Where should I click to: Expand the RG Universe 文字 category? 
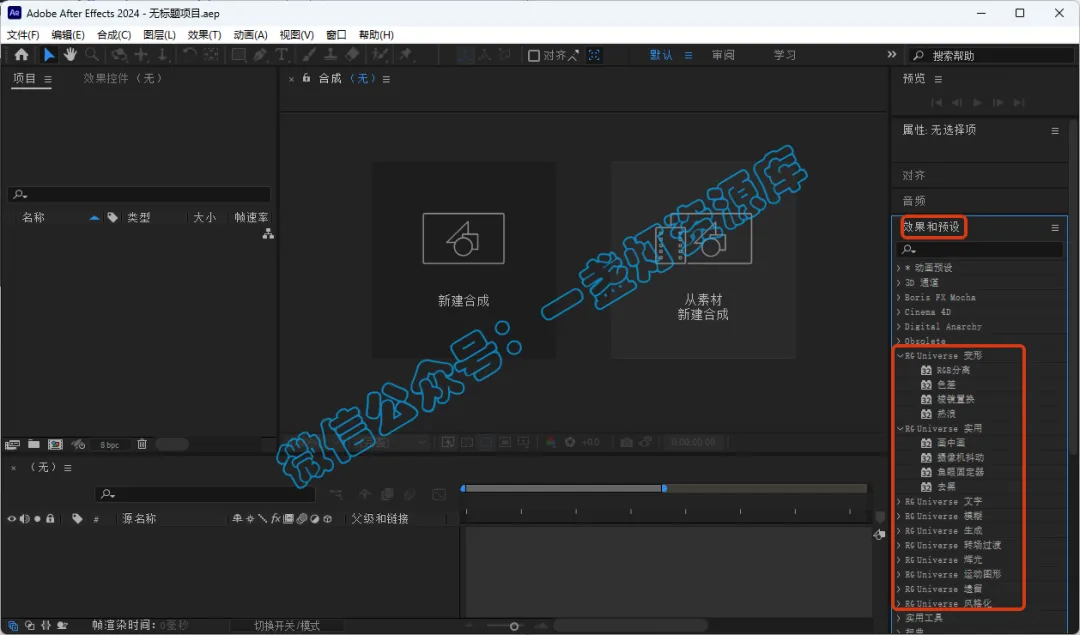click(899, 501)
